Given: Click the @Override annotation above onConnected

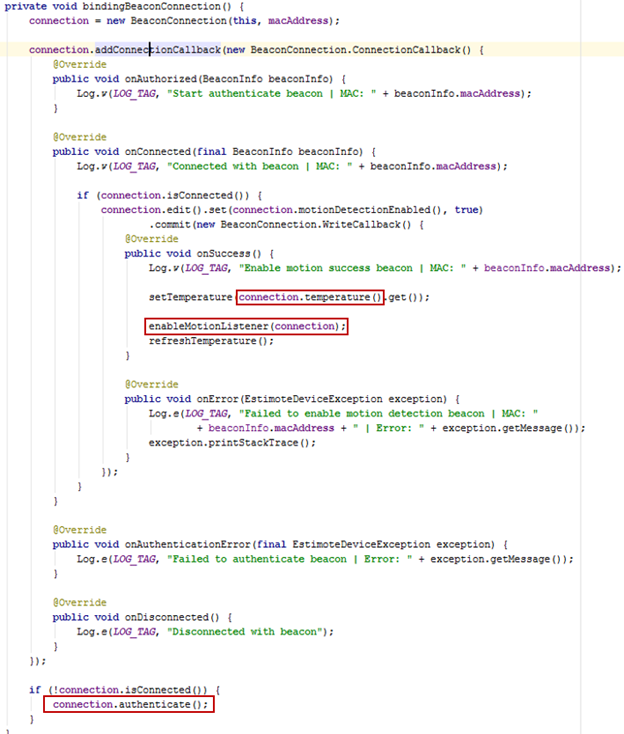Looking at the screenshot, I should click(x=80, y=137).
